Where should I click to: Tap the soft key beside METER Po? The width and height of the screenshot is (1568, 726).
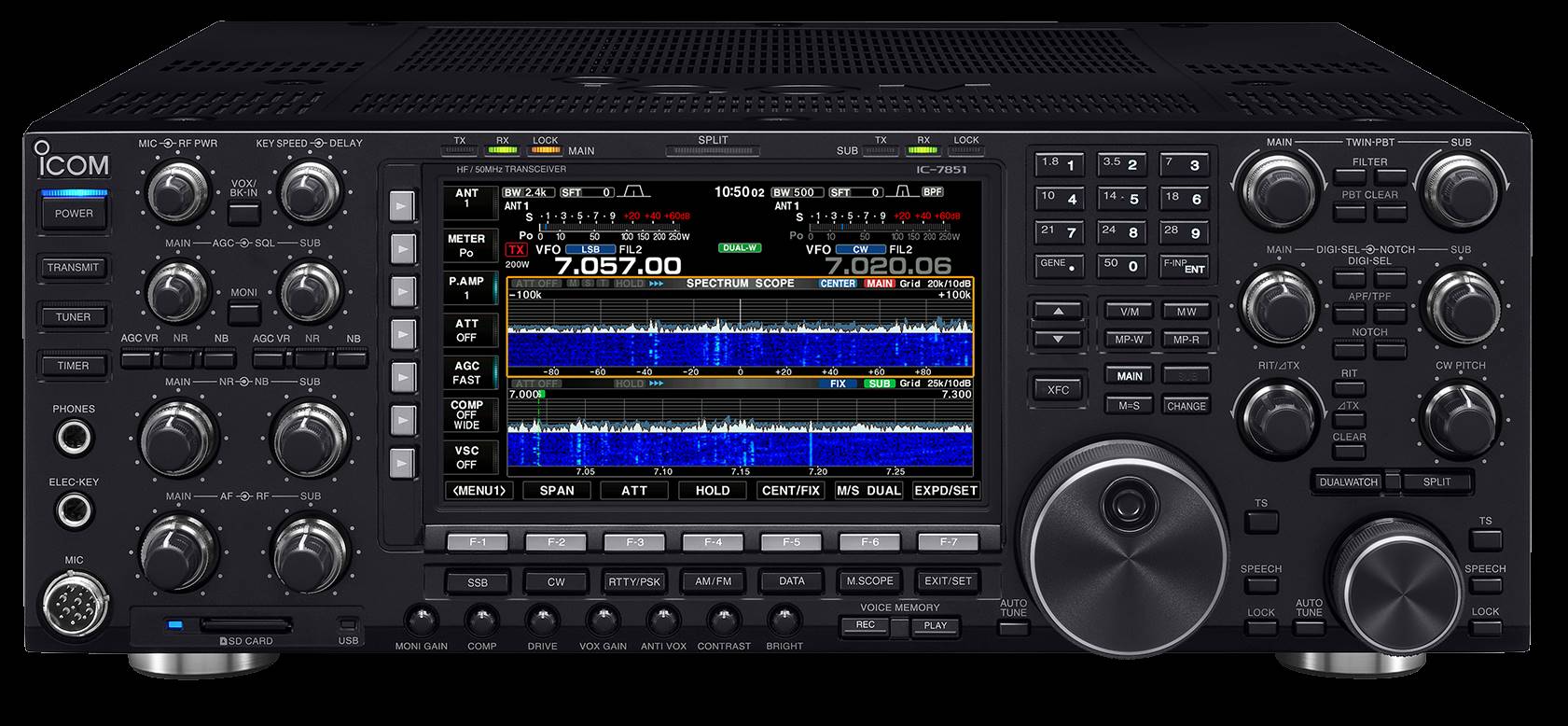tap(402, 247)
